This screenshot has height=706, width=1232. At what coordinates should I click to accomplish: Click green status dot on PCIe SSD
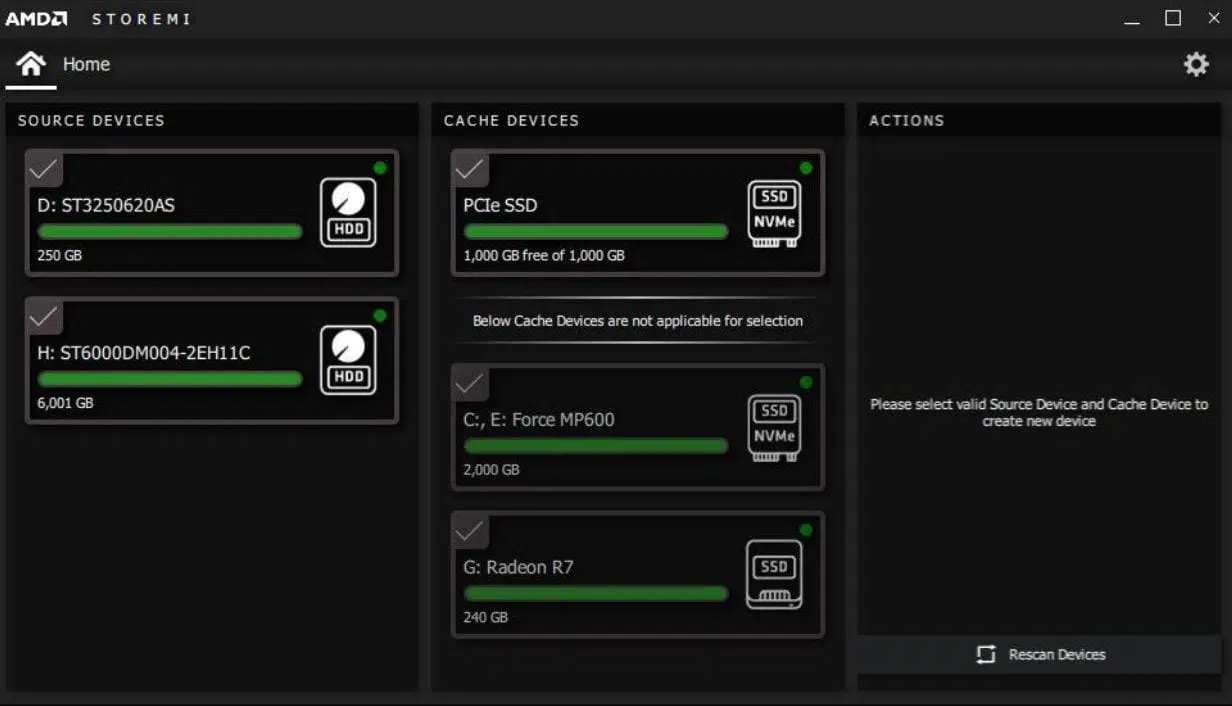click(806, 167)
